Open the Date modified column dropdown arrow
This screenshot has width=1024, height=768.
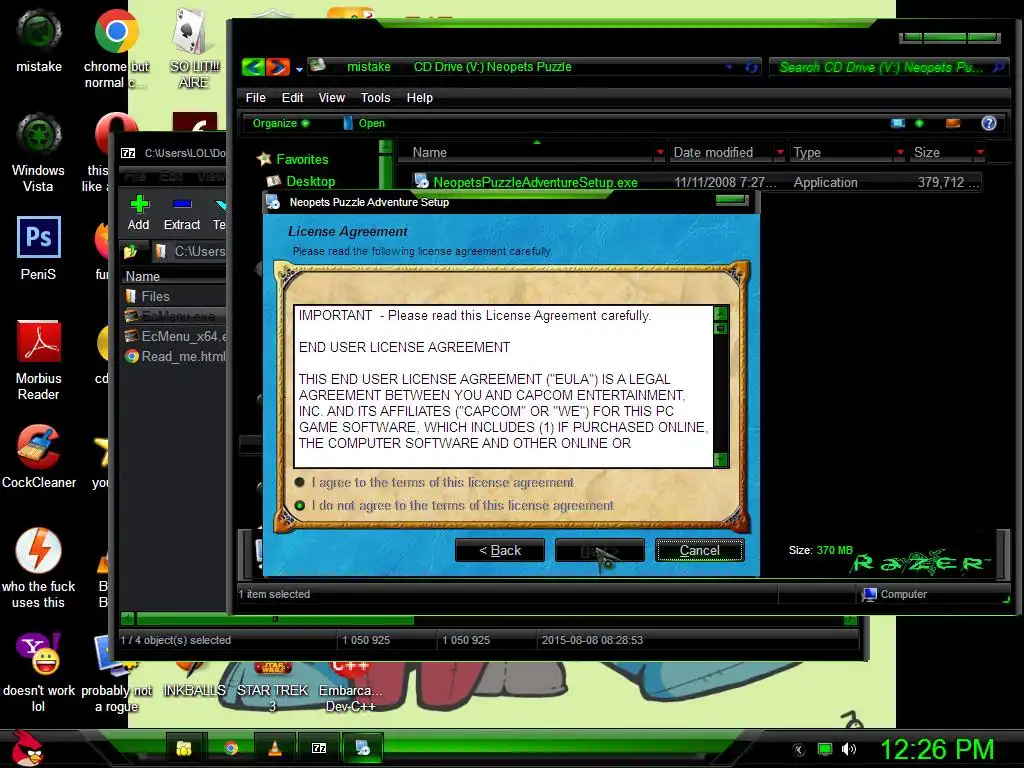point(780,153)
